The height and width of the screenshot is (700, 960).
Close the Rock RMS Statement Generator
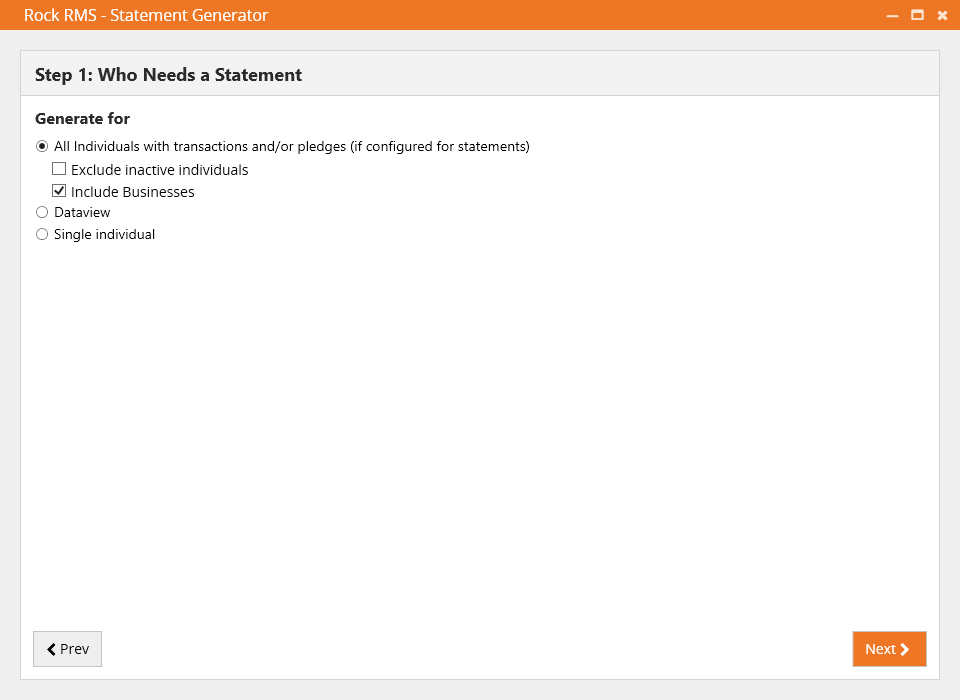(x=942, y=15)
